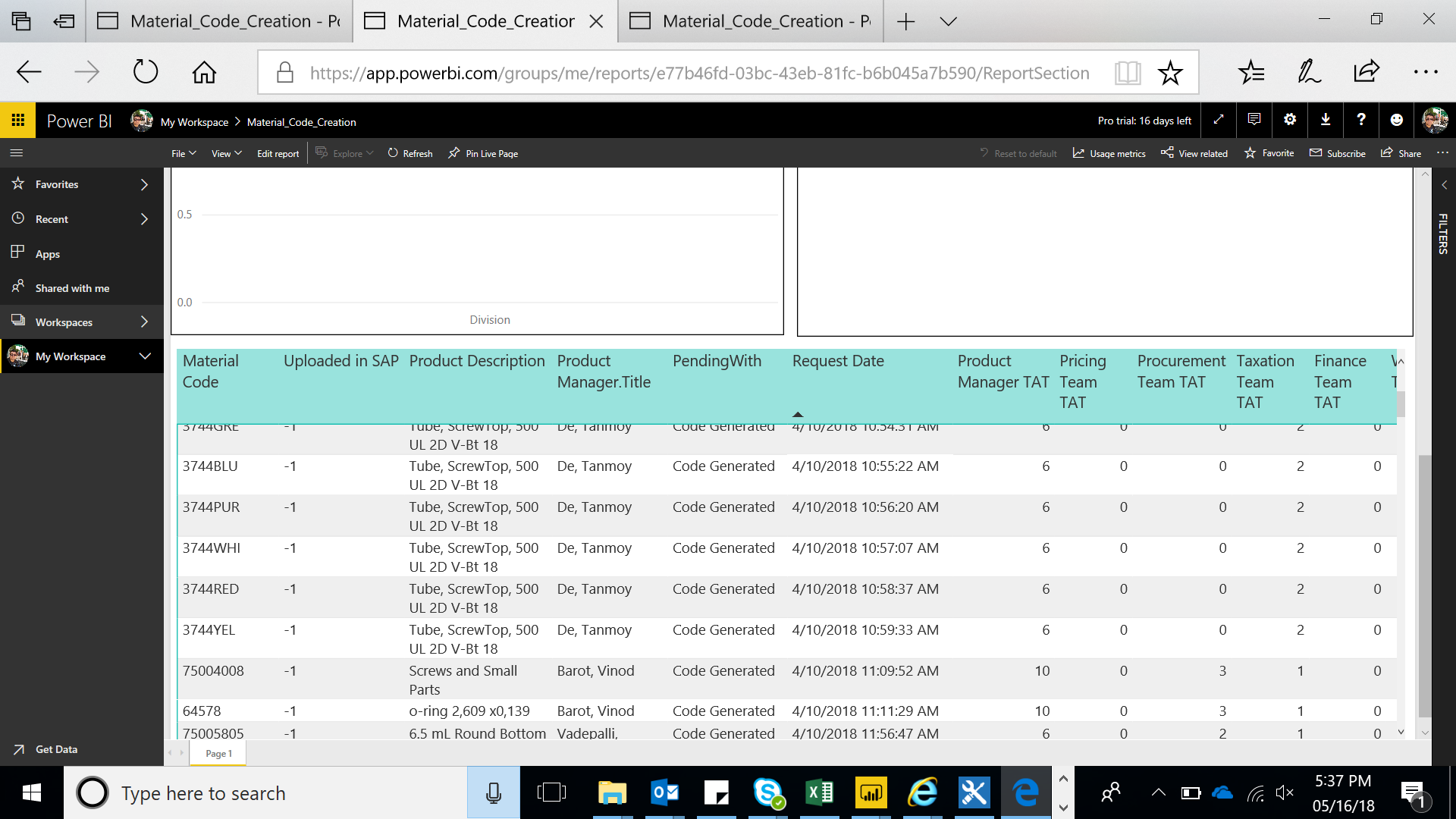Click the browser address bar URL
The width and height of the screenshot is (1456, 819).
point(699,73)
